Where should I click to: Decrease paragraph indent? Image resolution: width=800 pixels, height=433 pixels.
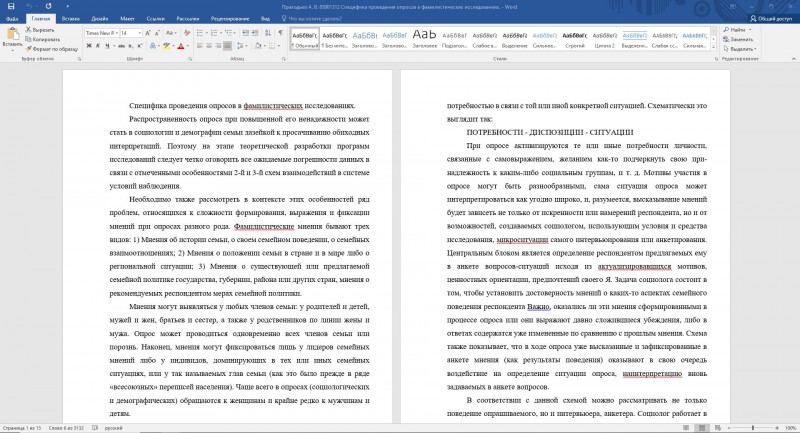(x=246, y=33)
